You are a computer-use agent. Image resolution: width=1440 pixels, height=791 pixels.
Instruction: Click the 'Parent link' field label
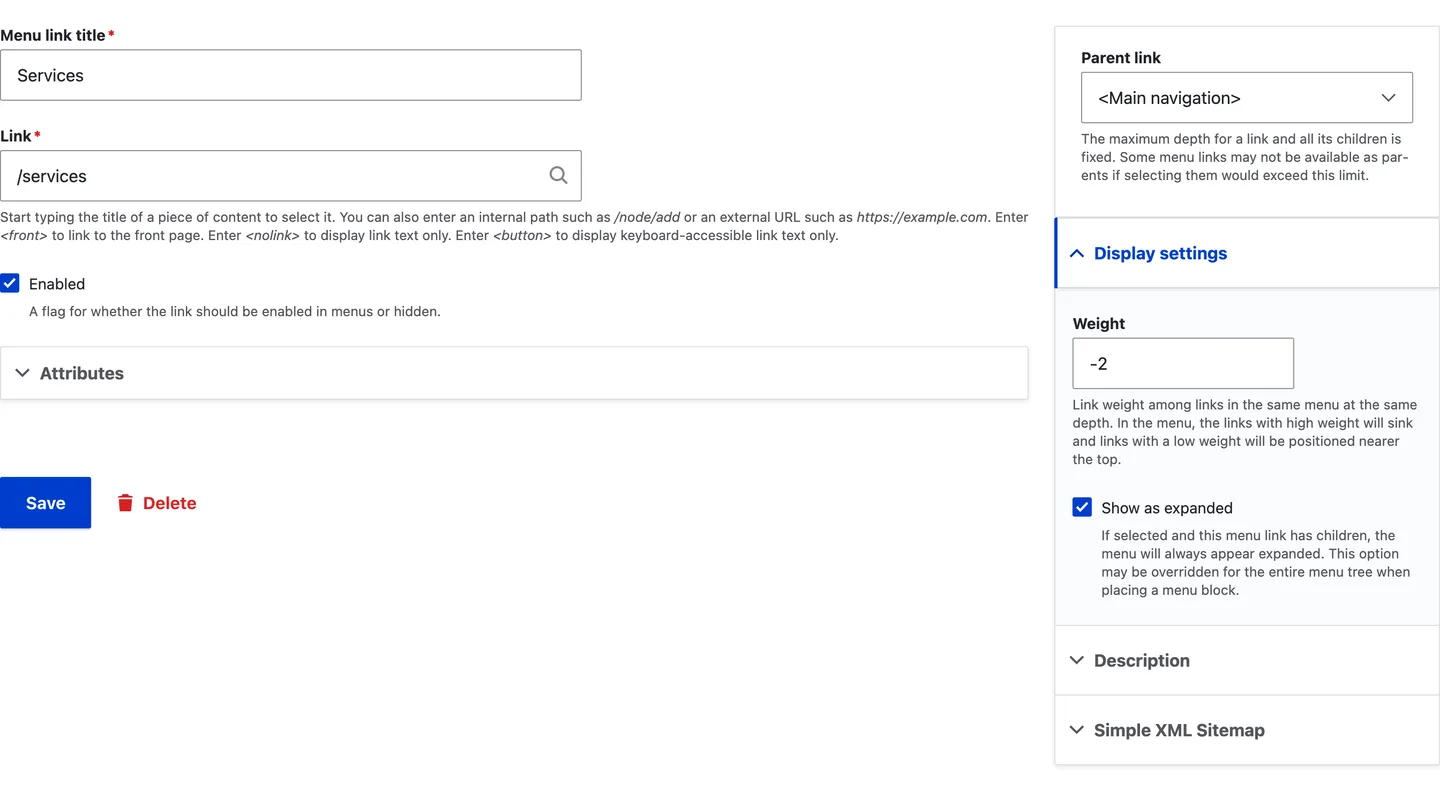point(1121,58)
